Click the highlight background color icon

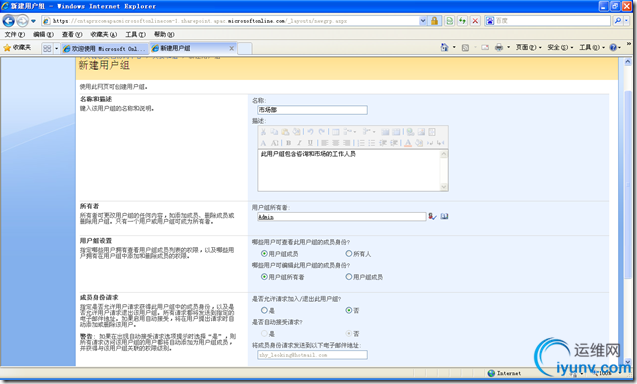[x=419, y=143]
